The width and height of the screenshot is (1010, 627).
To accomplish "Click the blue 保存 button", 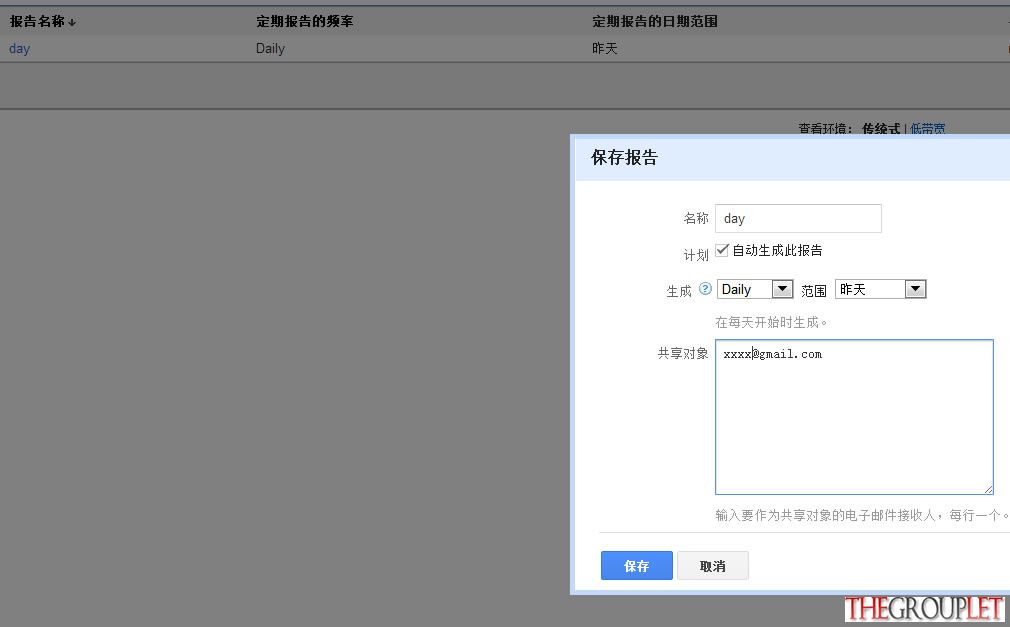I will point(636,565).
